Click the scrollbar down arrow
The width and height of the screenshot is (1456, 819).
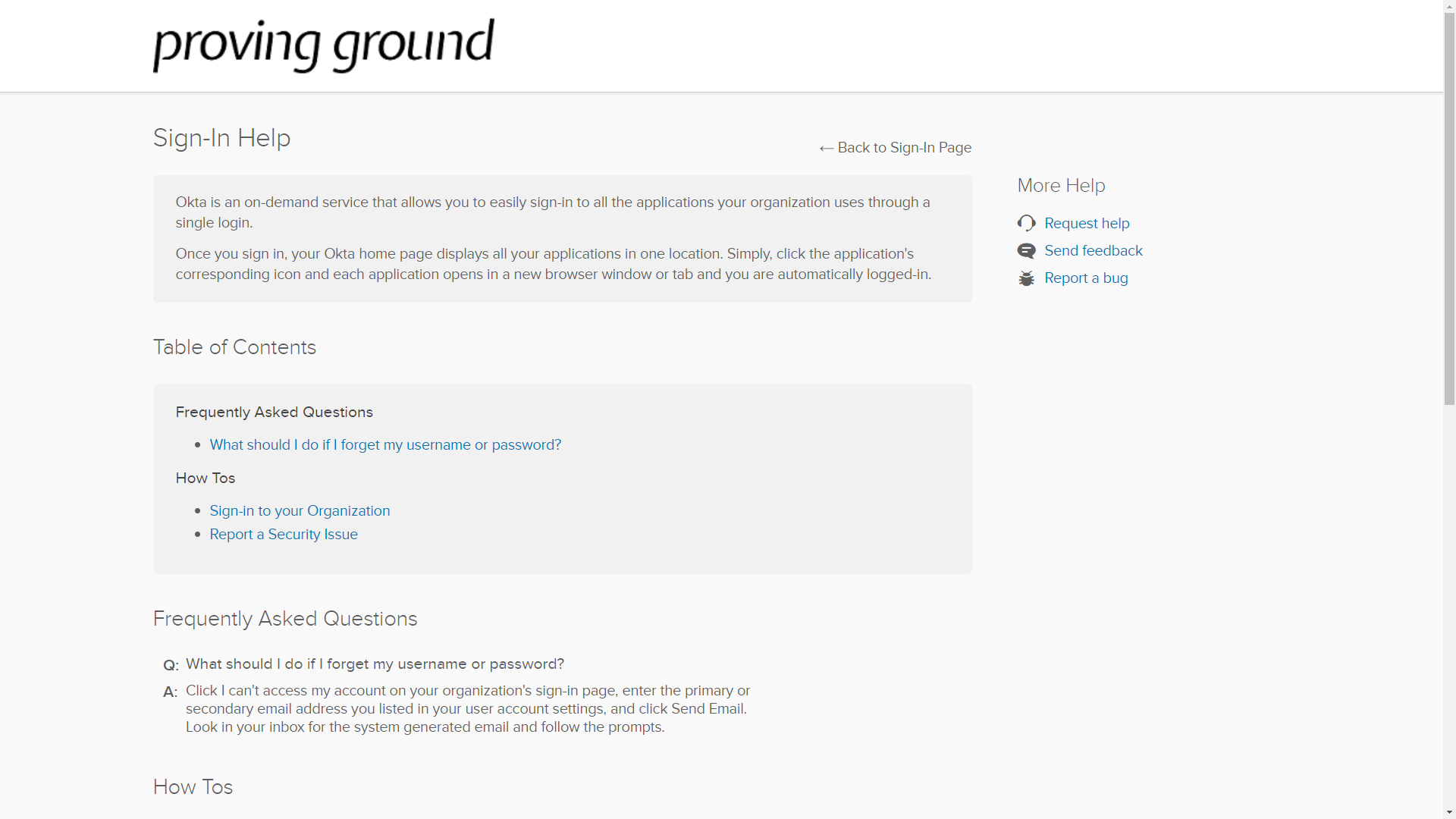1449,812
